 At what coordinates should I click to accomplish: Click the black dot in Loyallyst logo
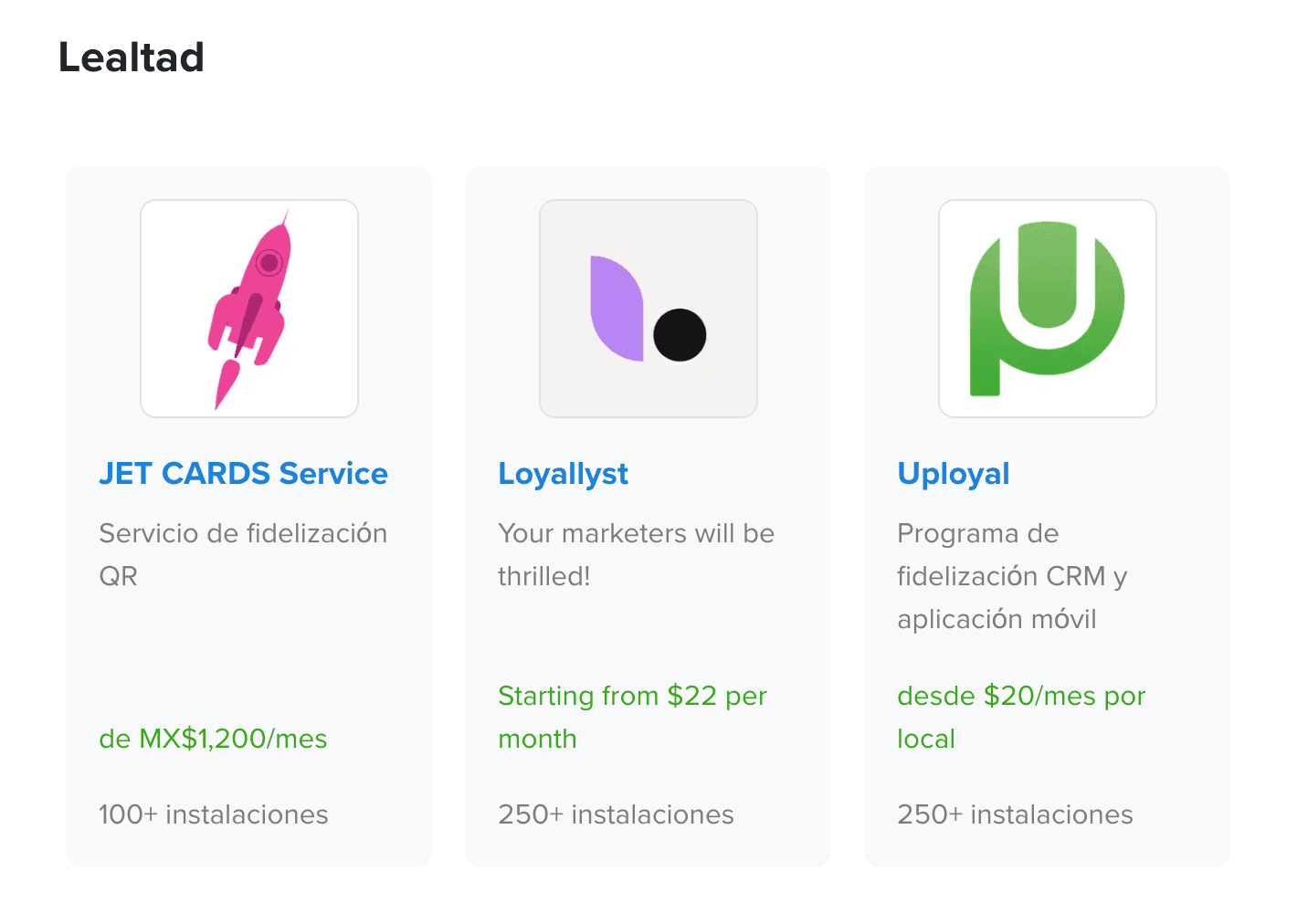(680, 335)
